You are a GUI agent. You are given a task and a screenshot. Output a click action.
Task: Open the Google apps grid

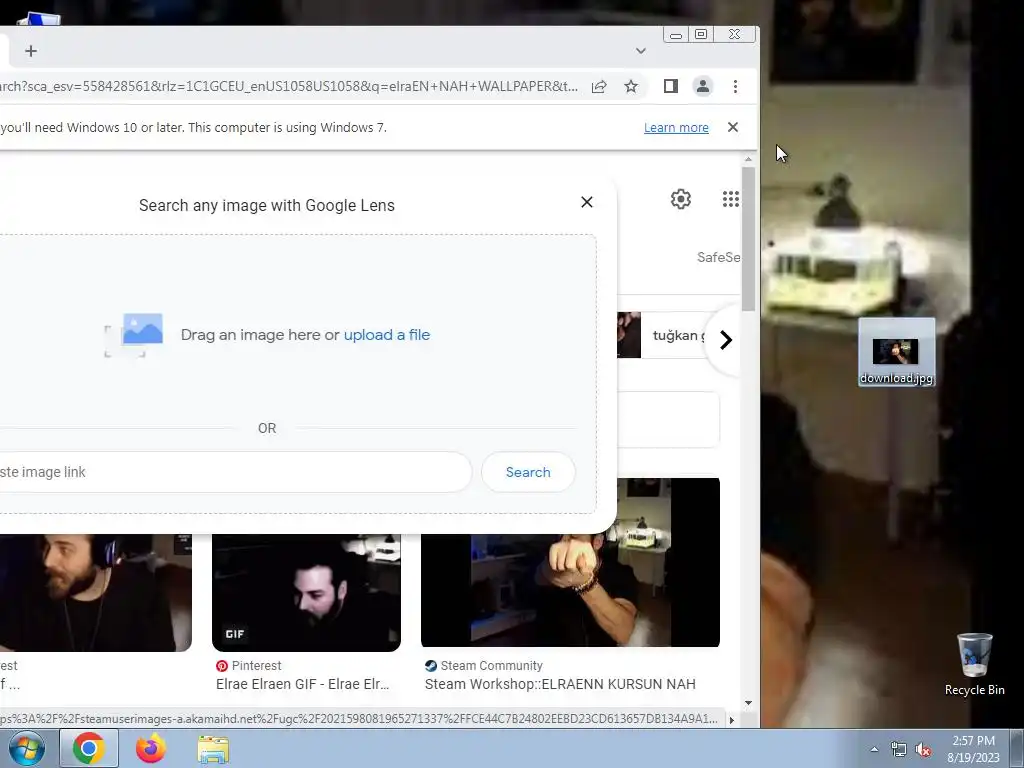pyautogui.click(x=731, y=199)
